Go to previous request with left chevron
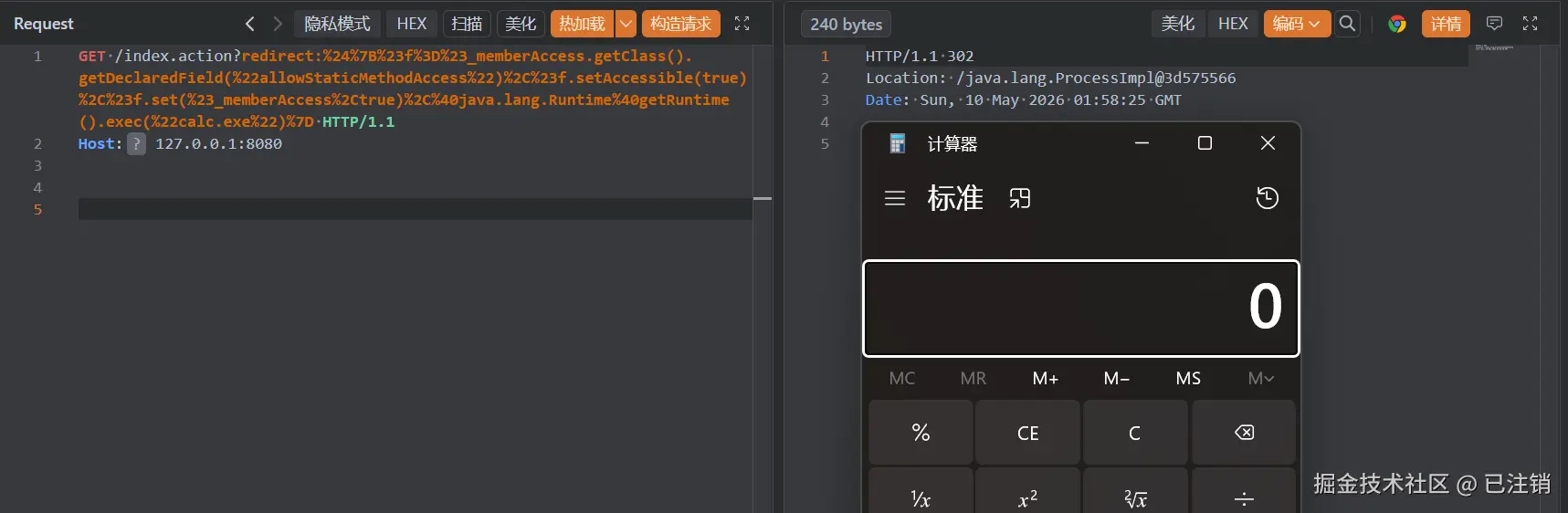1568x513 pixels. pos(249,24)
